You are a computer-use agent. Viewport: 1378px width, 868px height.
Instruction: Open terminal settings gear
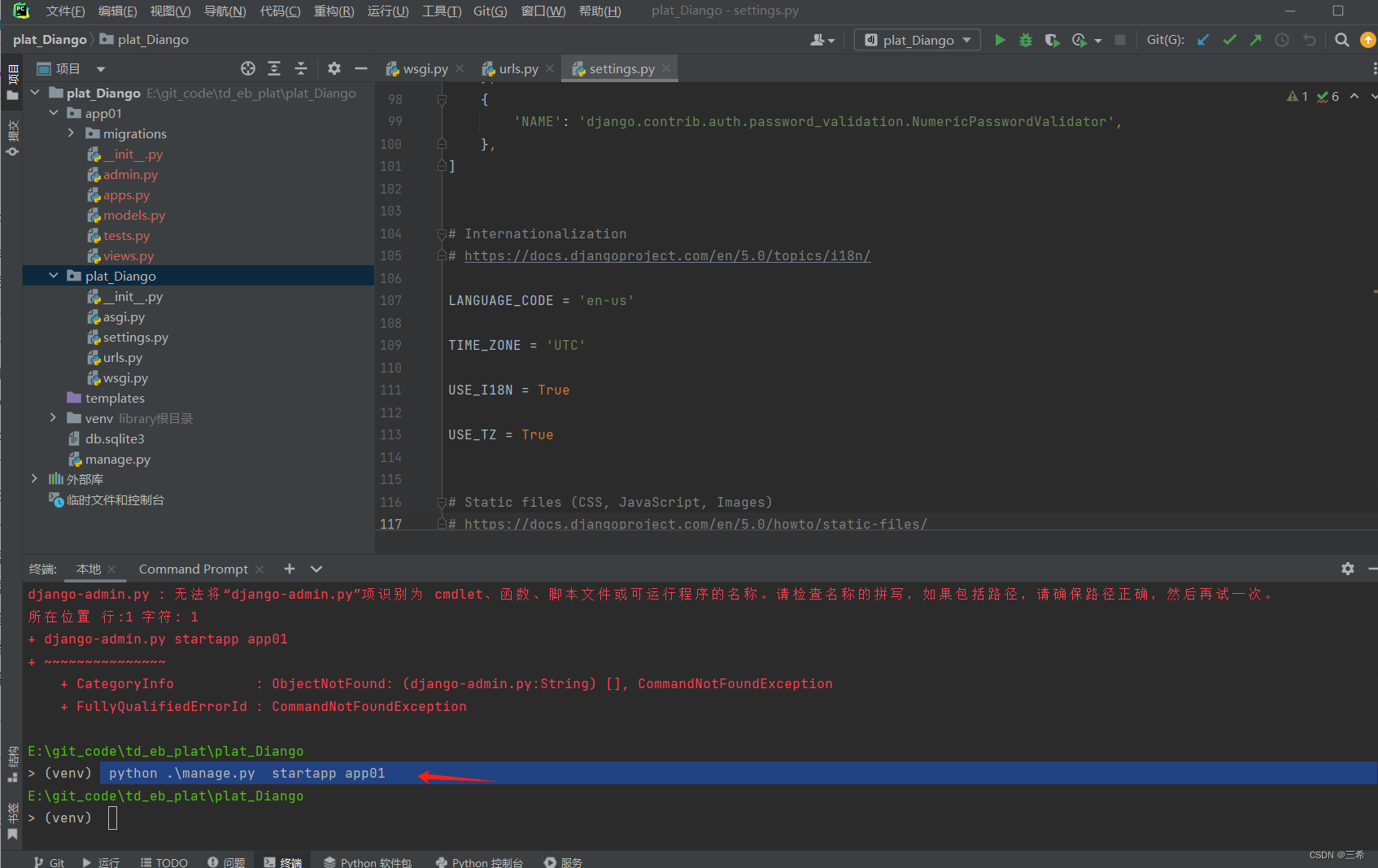pos(1348,569)
